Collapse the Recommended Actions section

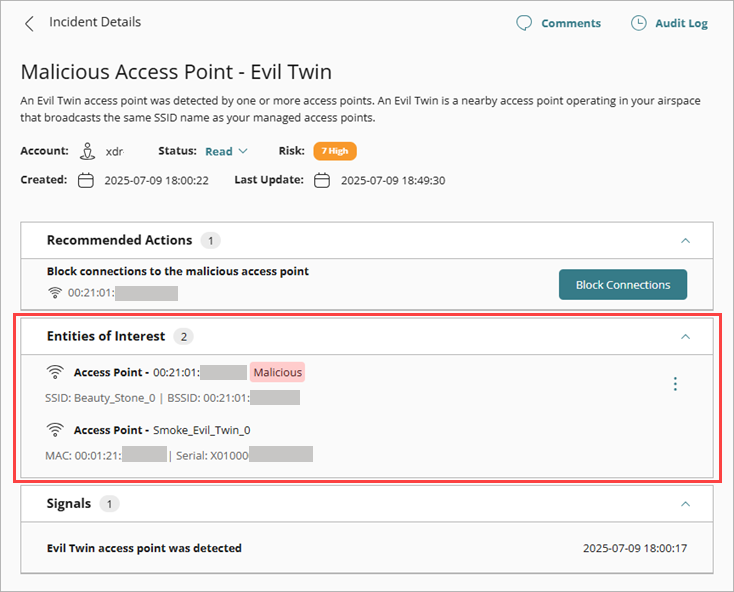pos(685,241)
